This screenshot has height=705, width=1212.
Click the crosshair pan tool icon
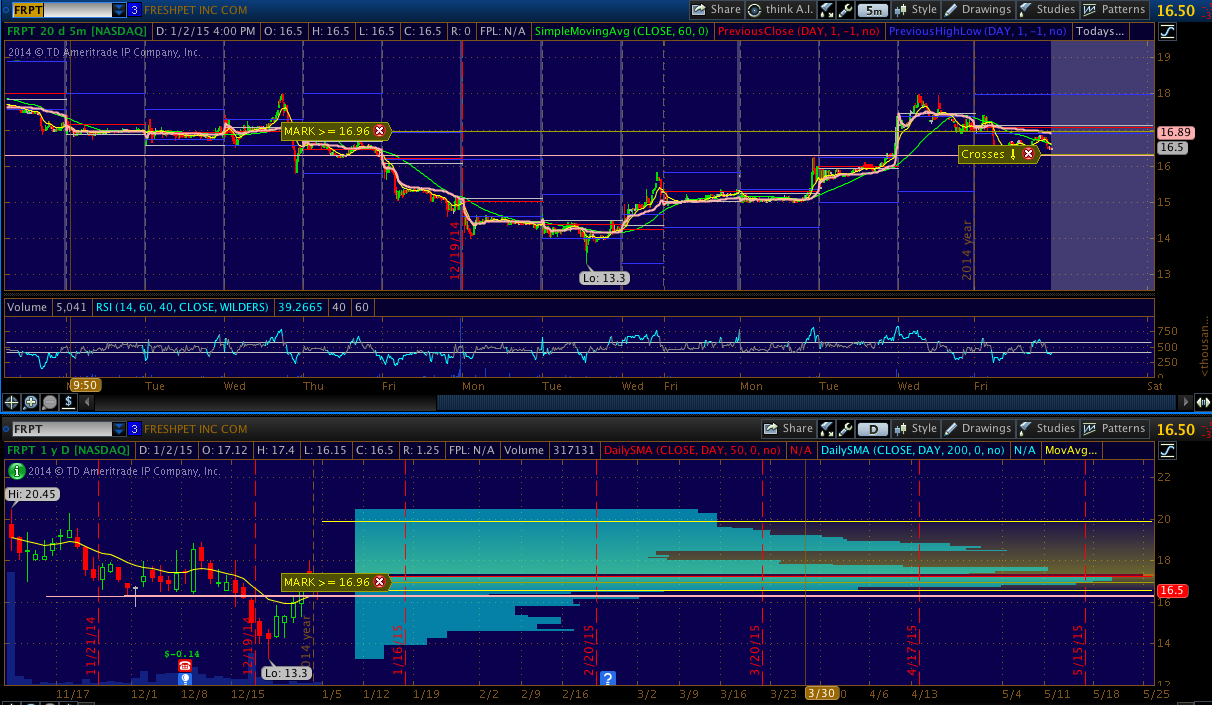tap(12, 402)
